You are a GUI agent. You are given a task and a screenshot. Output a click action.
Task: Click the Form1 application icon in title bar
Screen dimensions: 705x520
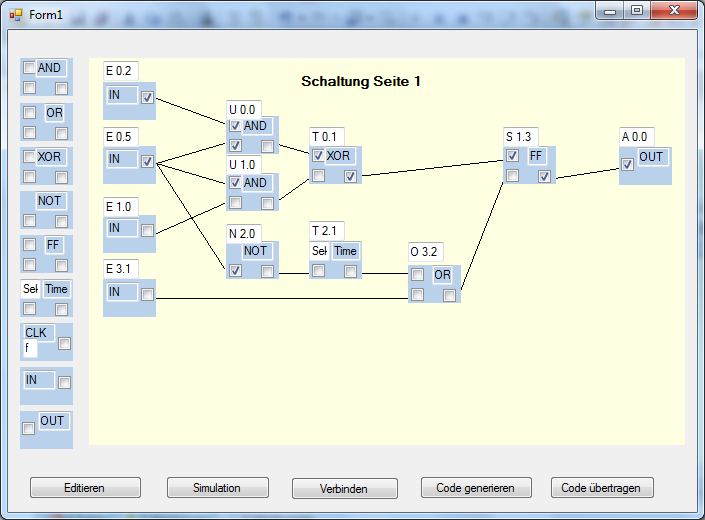click(x=16, y=15)
